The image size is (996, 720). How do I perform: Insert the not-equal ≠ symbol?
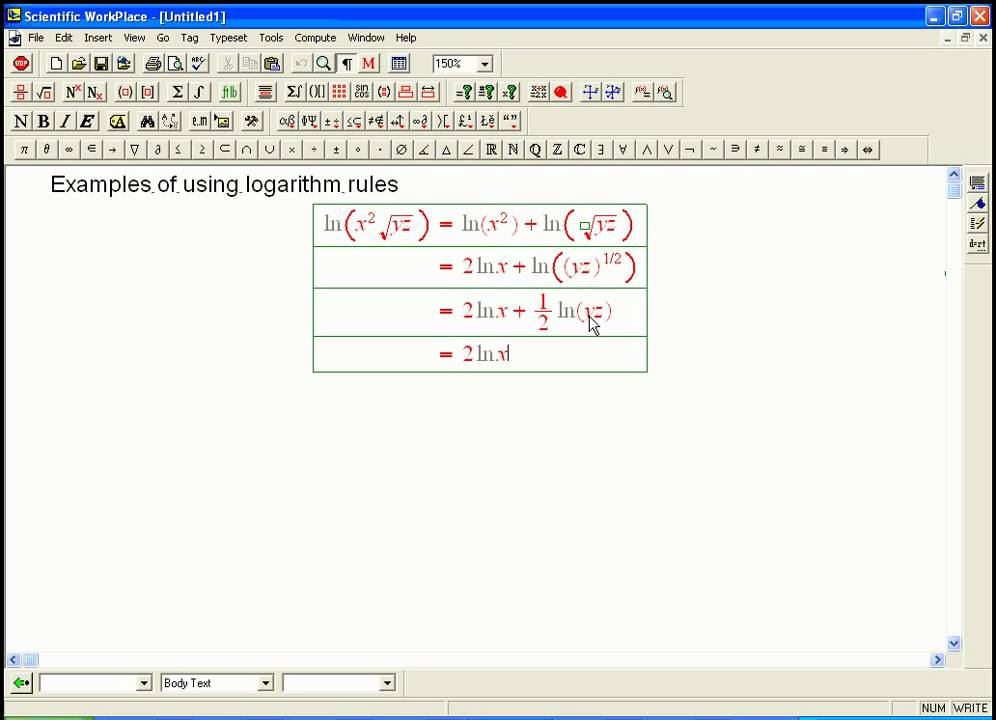pos(757,150)
